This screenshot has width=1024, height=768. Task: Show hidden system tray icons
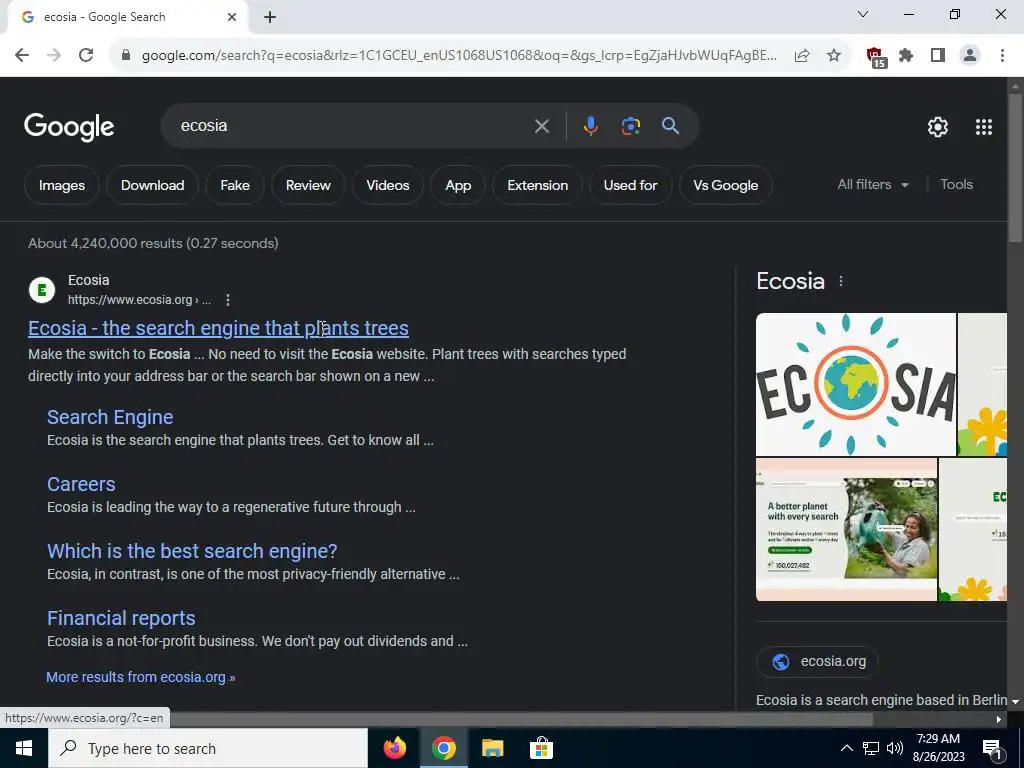click(x=846, y=748)
